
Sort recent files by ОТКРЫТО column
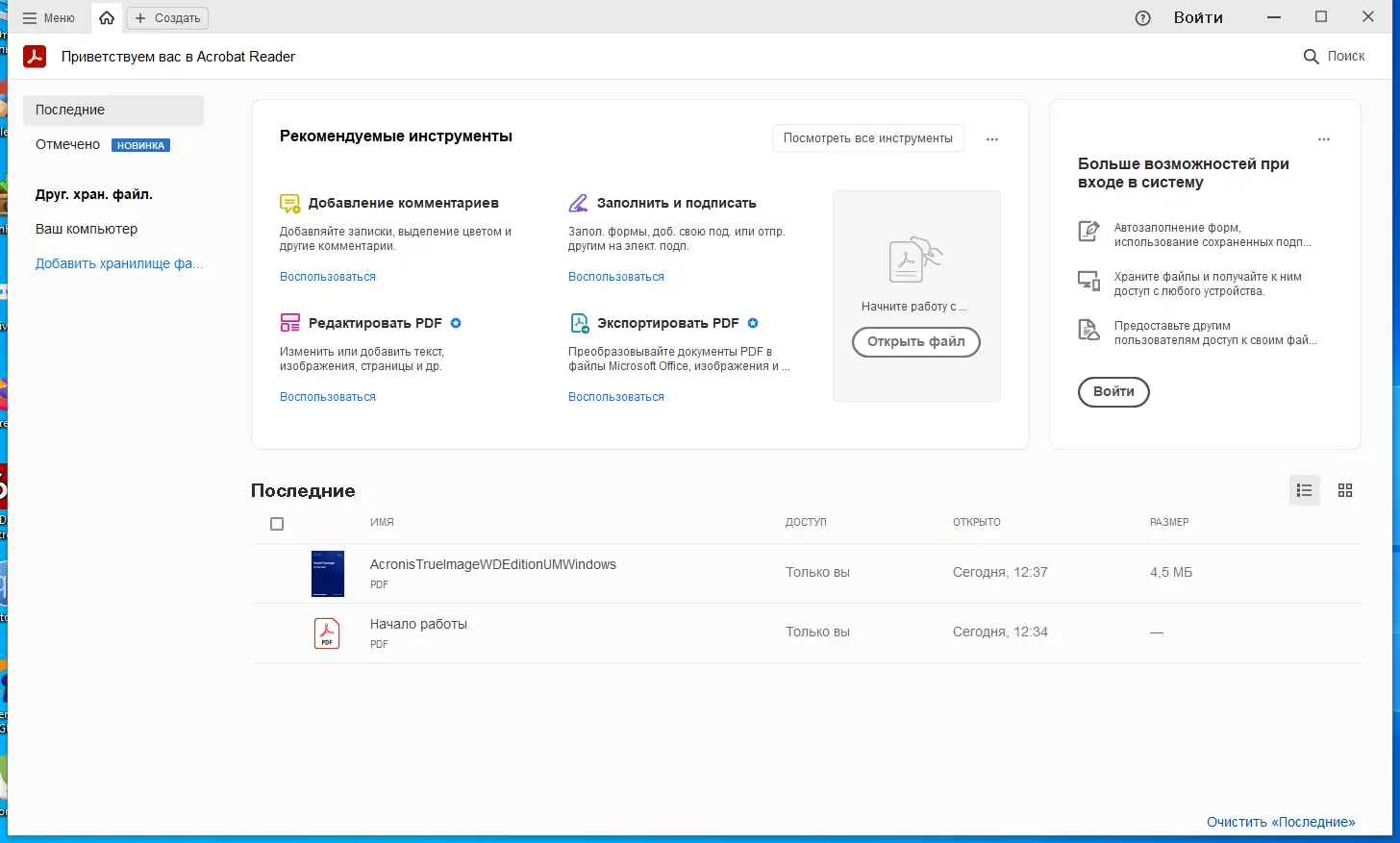pyautogui.click(x=977, y=522)
